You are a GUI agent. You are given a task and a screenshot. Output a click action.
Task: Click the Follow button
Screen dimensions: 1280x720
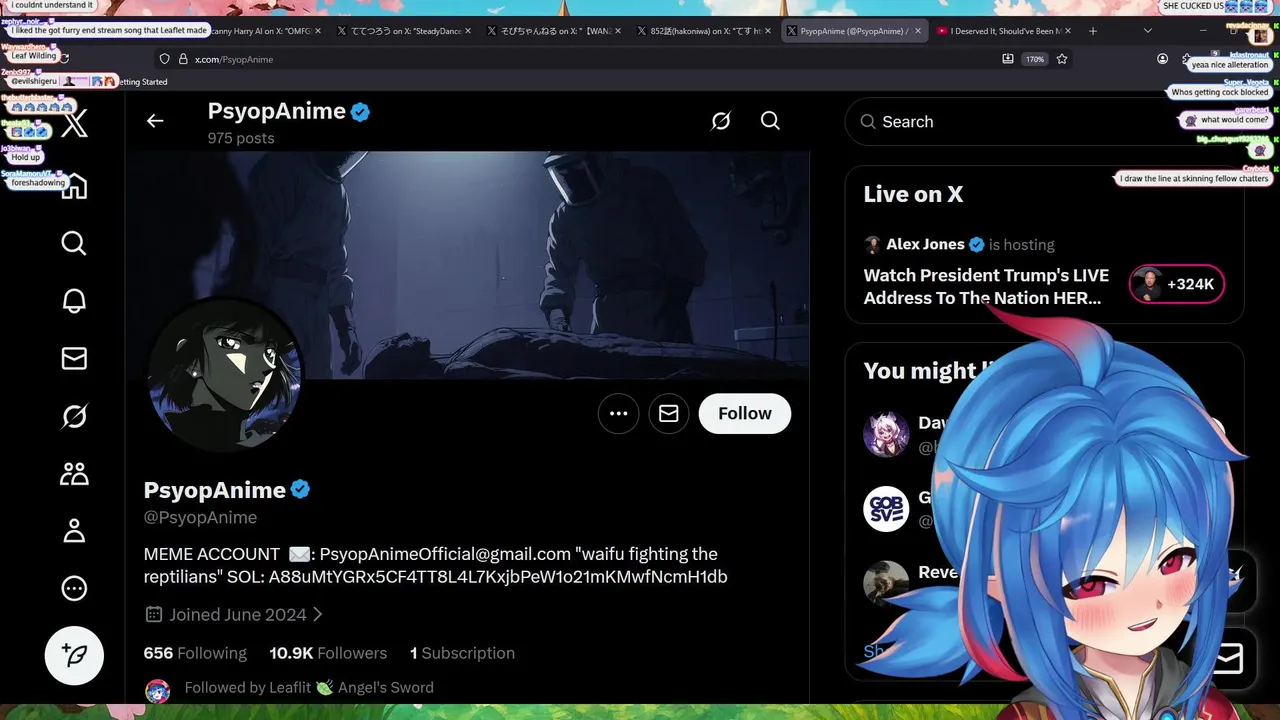[745, 414]
